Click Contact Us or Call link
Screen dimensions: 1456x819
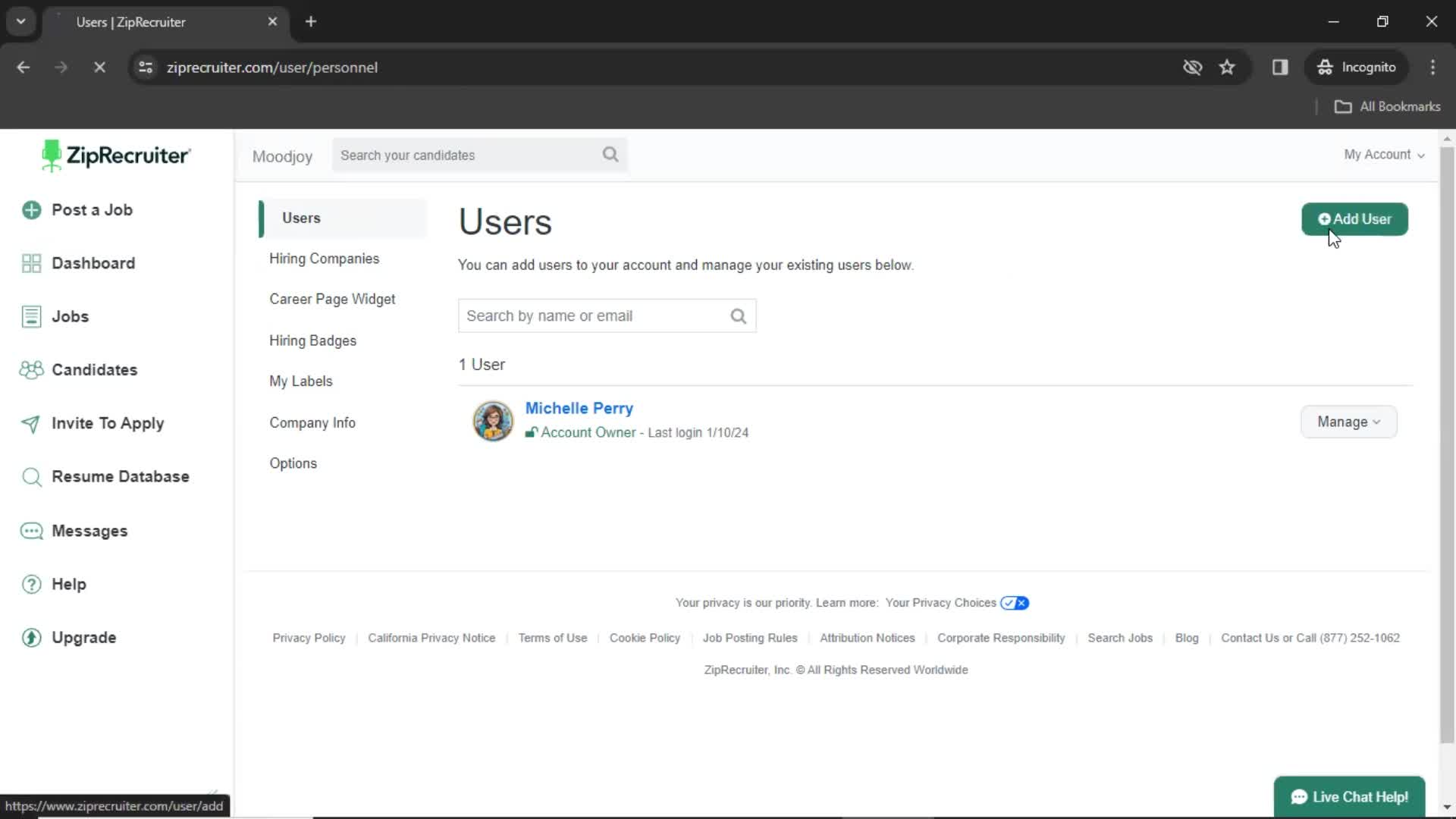1310,639
